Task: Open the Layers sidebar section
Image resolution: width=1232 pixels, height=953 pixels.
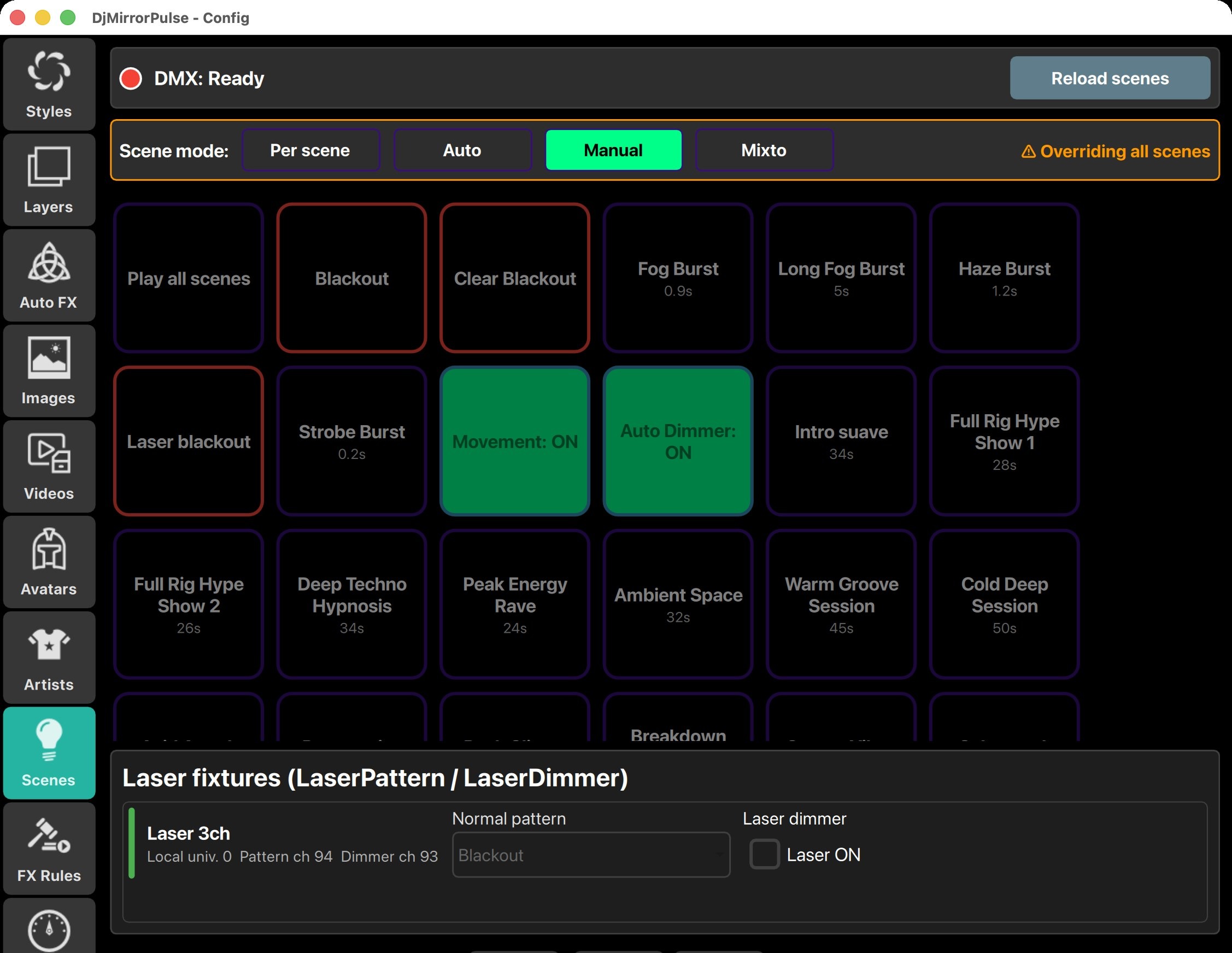Action: pos(49,180)
